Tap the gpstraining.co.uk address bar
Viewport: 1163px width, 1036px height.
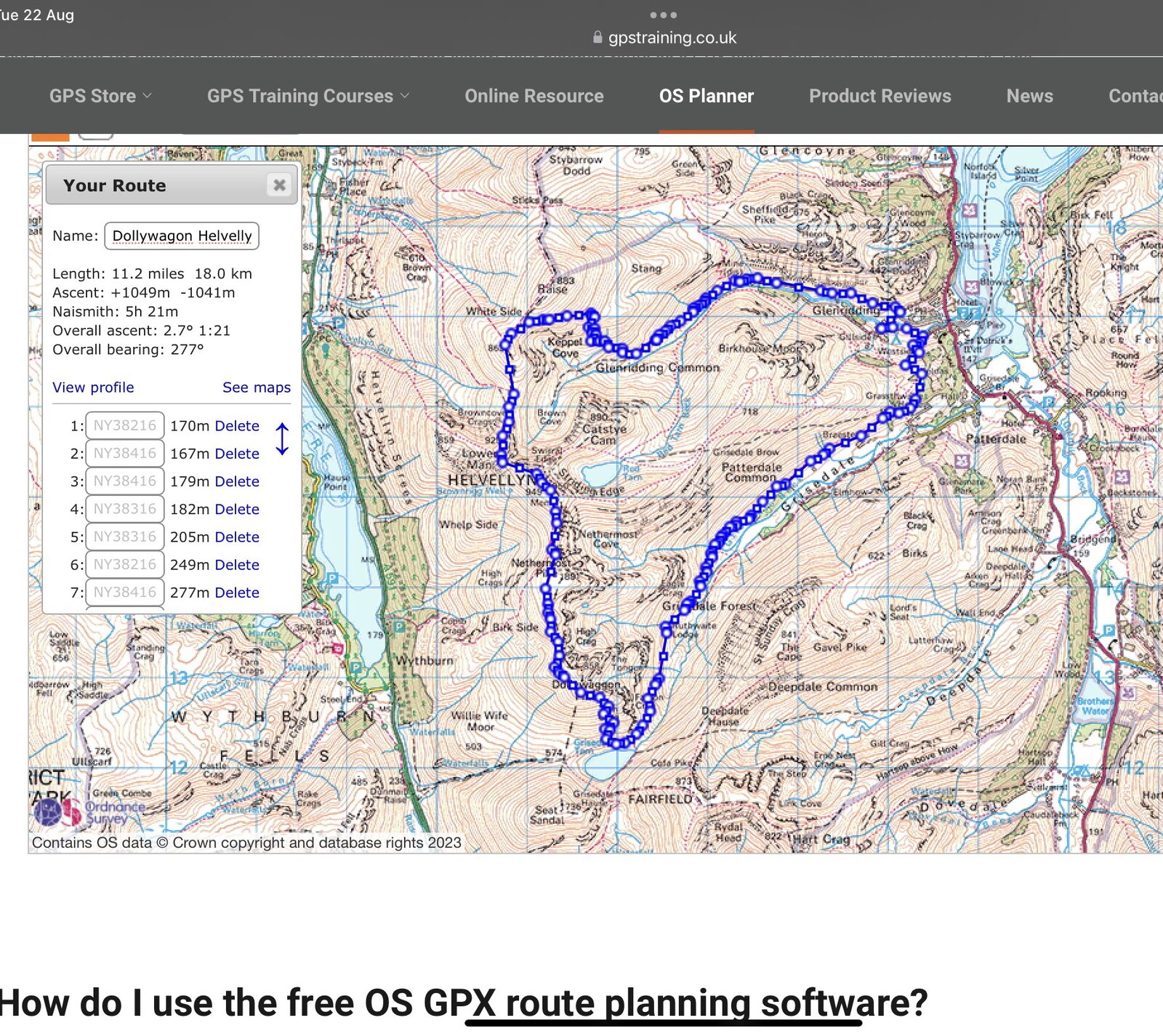coord(672,38)
